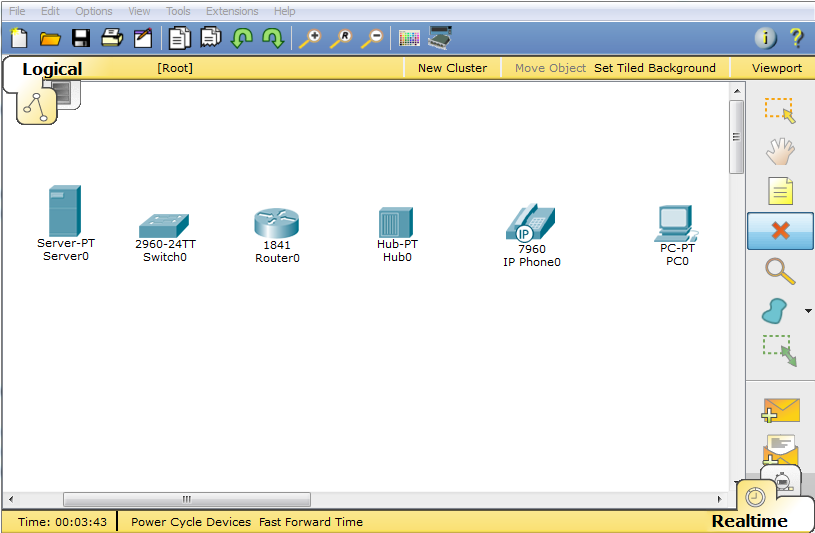Click the scroll right arrow
This screenshot has width=815, height=533.
point(719,499)
